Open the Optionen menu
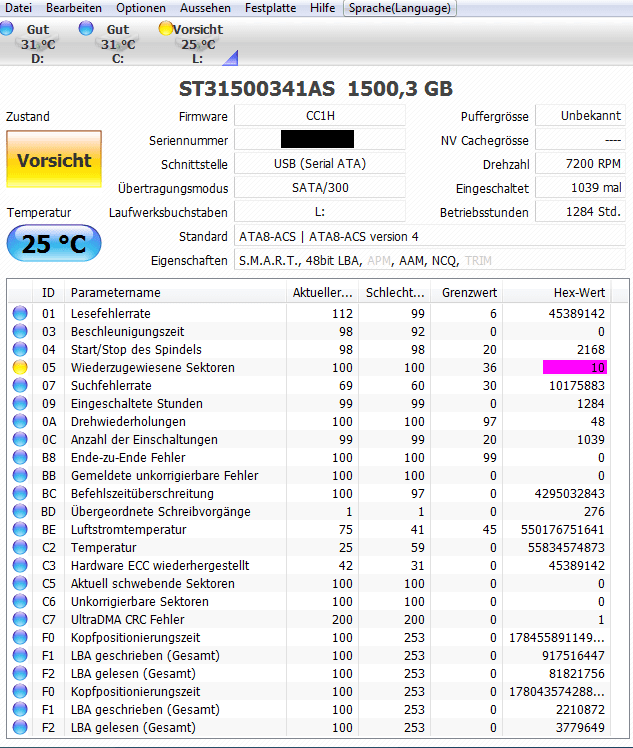Image resolution: width=633 pixels, height=748 pixels. coord(141,8)
